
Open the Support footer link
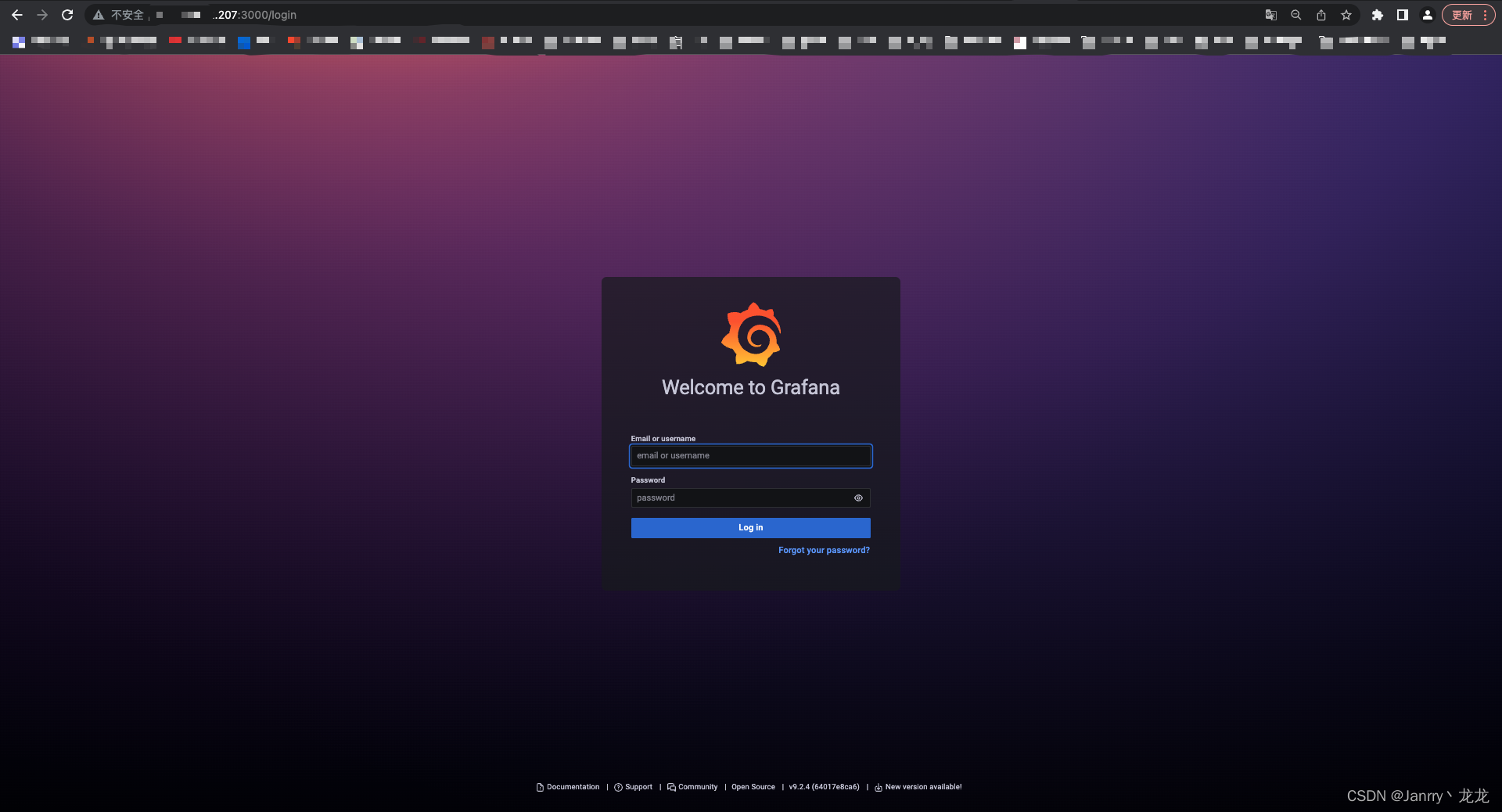(634, 787)
